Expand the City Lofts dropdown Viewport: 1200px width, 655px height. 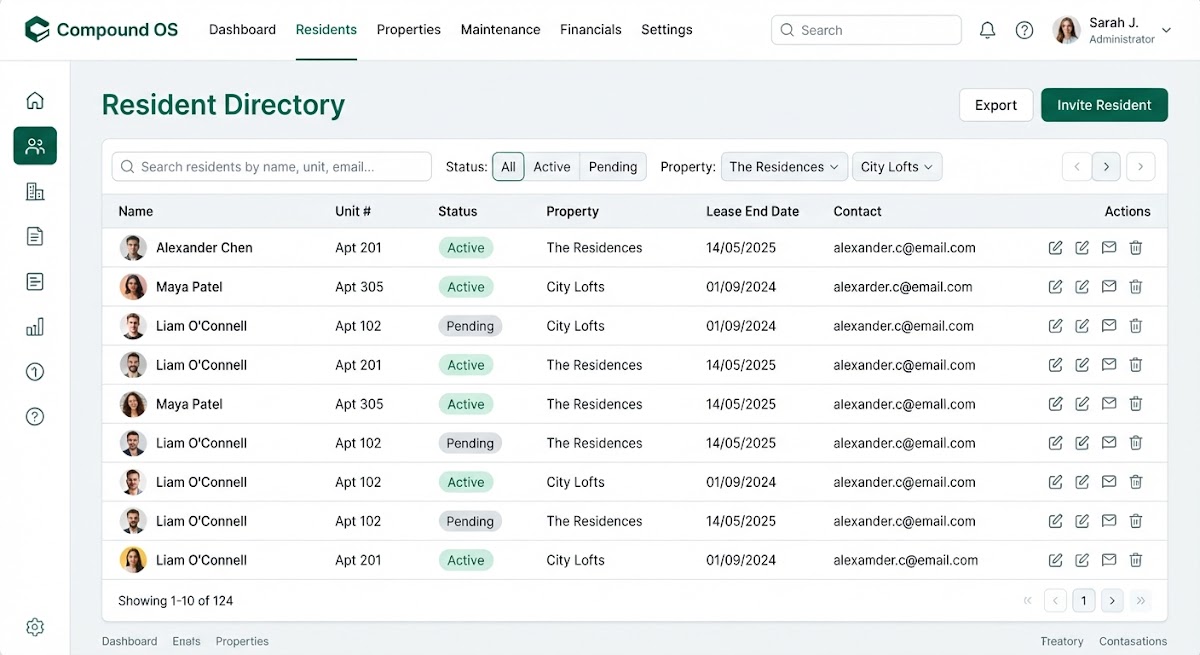(897, 167)
